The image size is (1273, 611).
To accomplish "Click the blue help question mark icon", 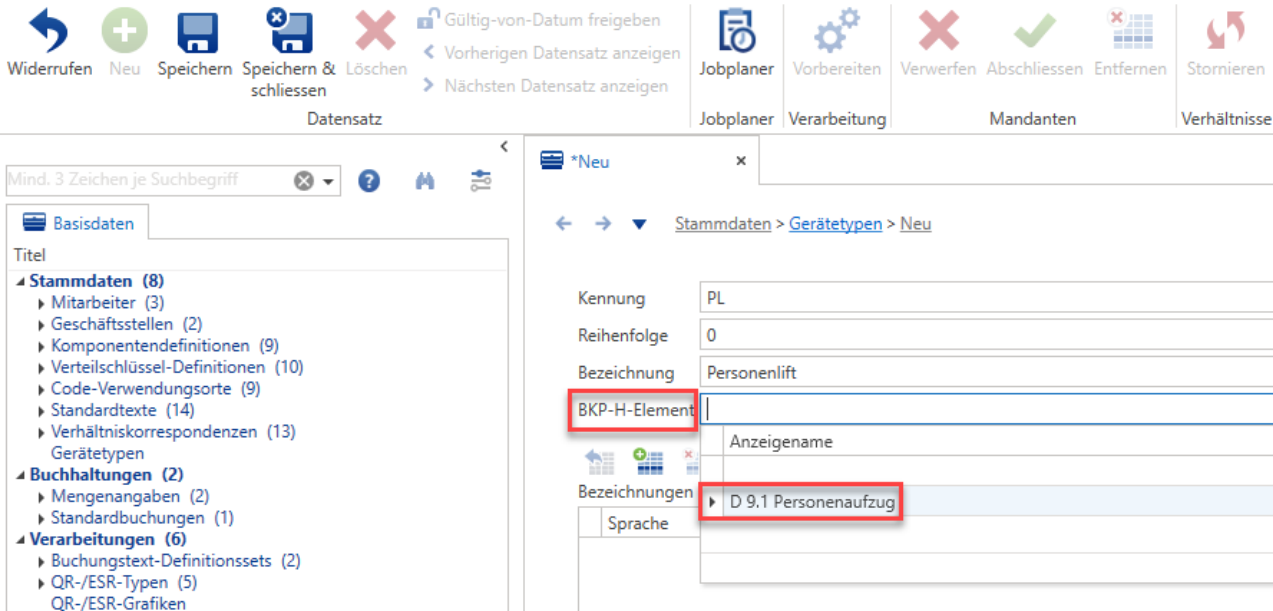I will 370,181.
